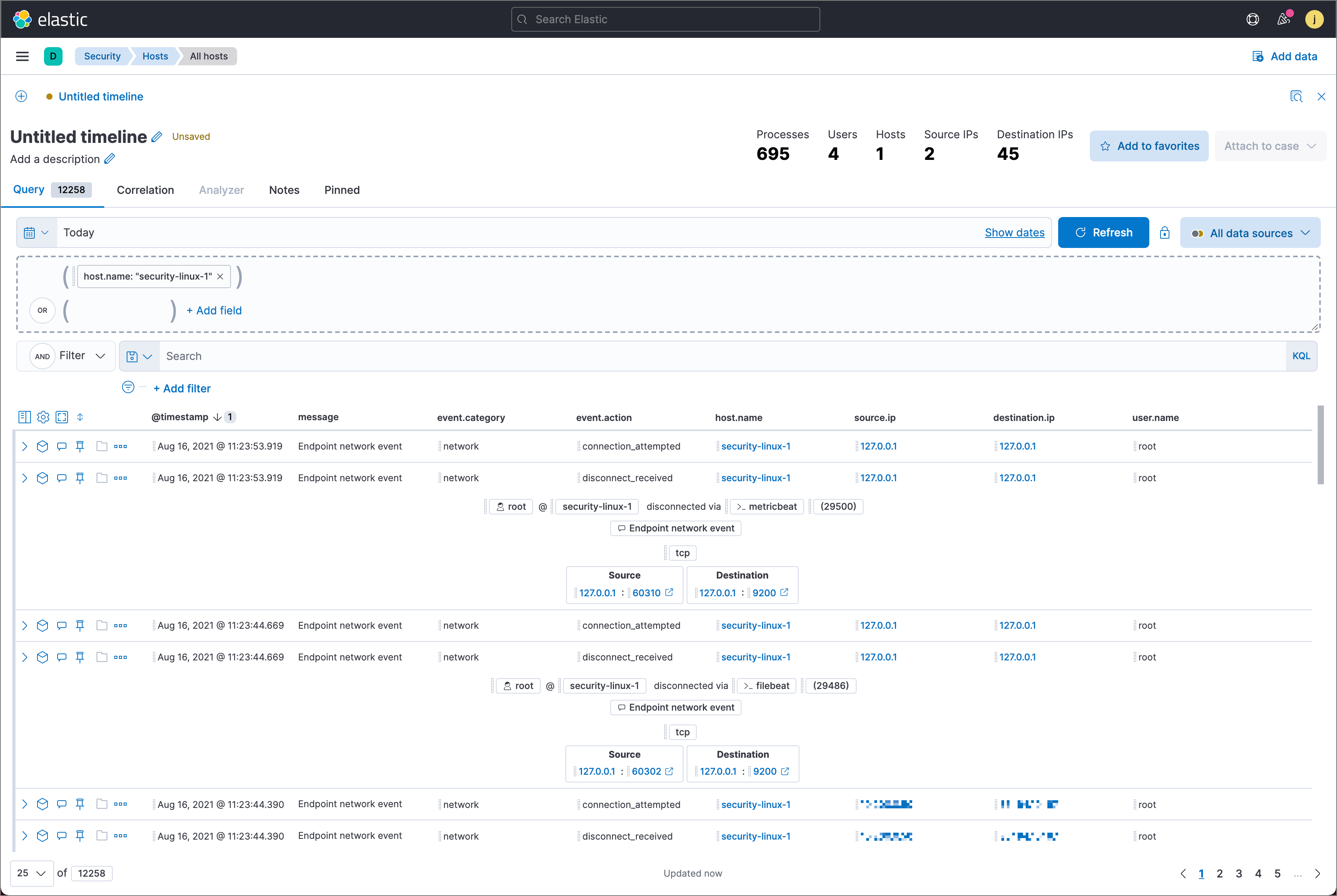The image size is (1337, 896).
Task: Pin the first timeline event
Action: coord(80,446)
